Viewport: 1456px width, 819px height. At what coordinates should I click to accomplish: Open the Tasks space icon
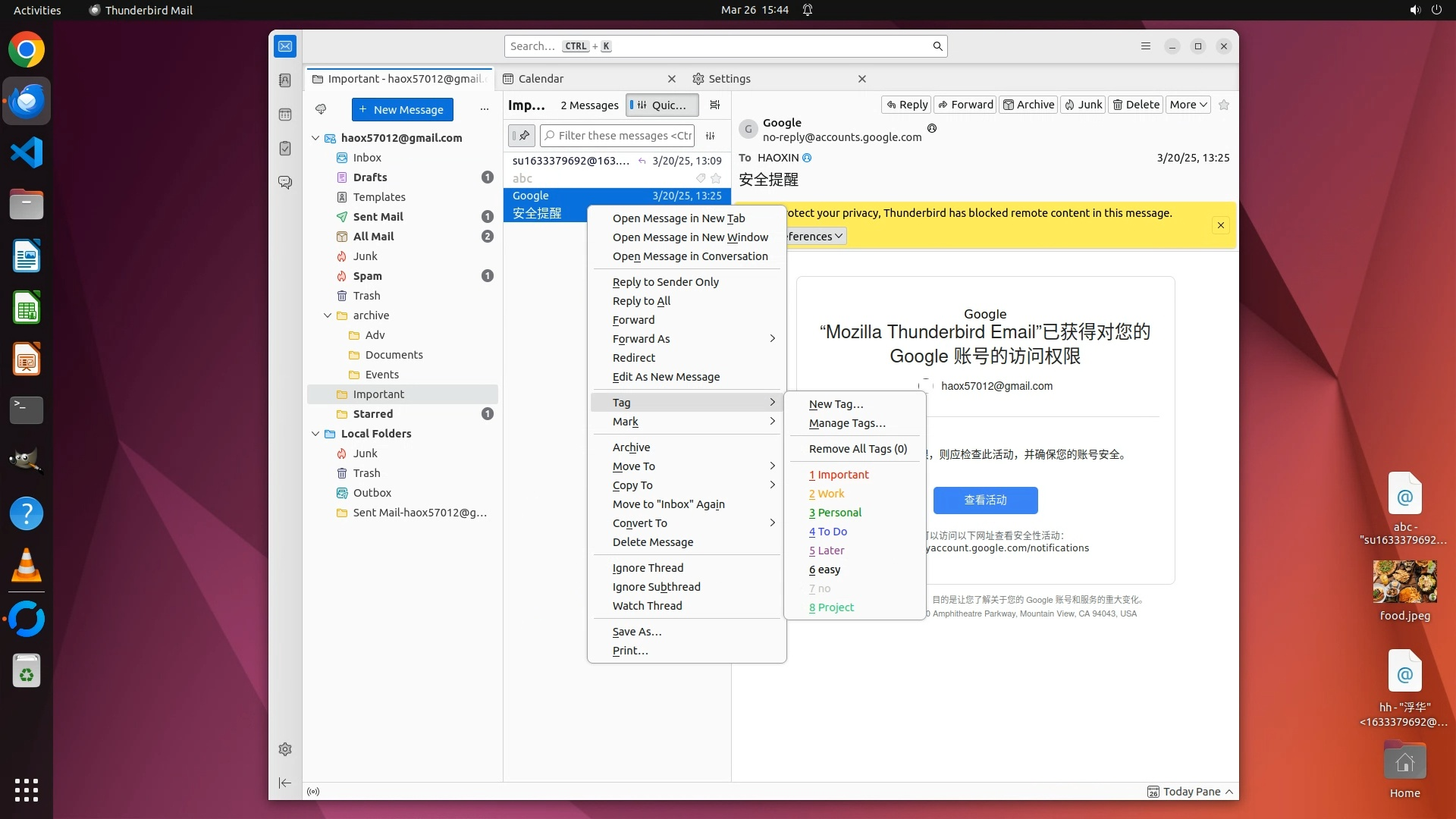(x=285, y=149)
